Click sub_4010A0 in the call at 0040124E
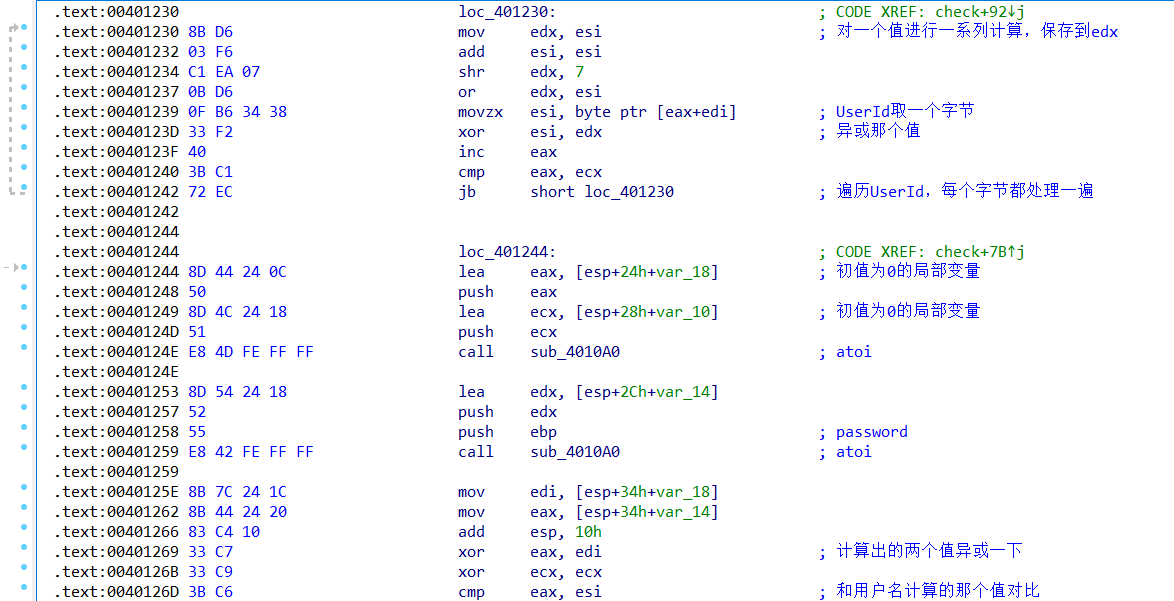Screen dimensions: 1174x601 coord(575,352)
